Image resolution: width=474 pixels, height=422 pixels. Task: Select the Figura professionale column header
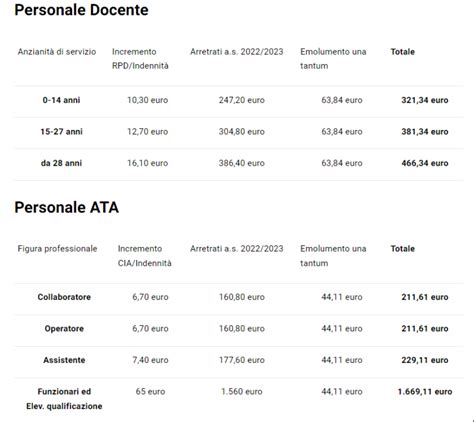click(x=57, y=249)
